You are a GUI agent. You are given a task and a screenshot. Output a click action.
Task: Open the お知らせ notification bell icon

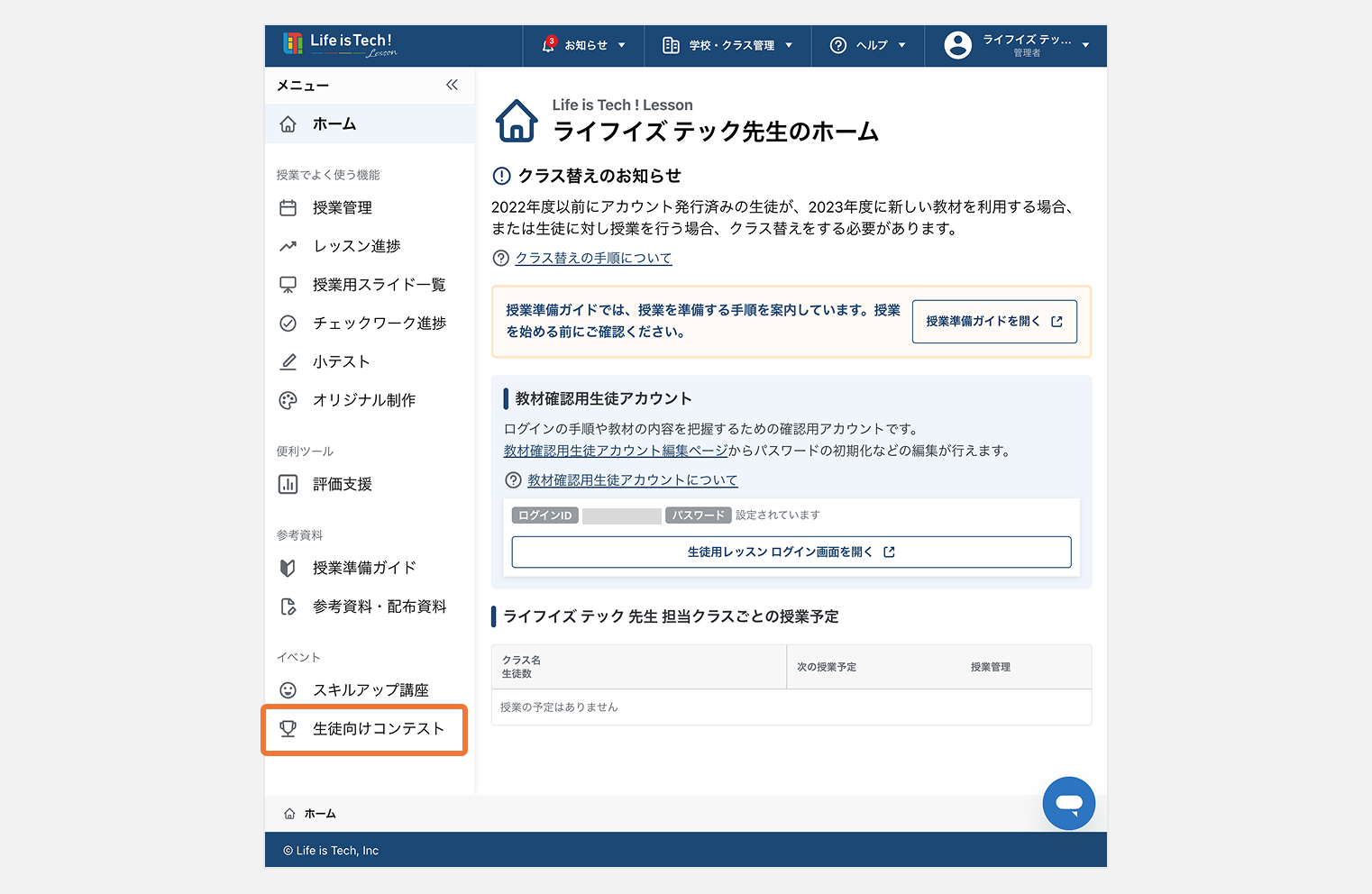coord(549,45)
